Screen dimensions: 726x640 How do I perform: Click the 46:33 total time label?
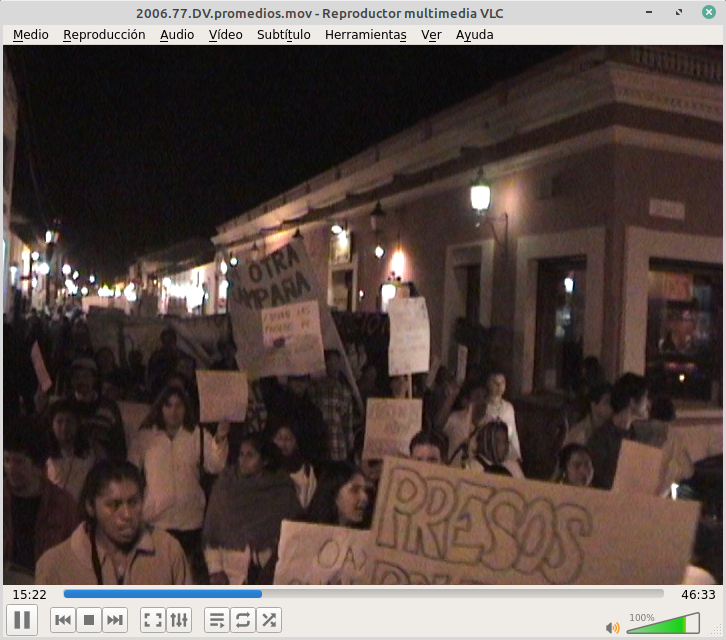click(698, 594)
